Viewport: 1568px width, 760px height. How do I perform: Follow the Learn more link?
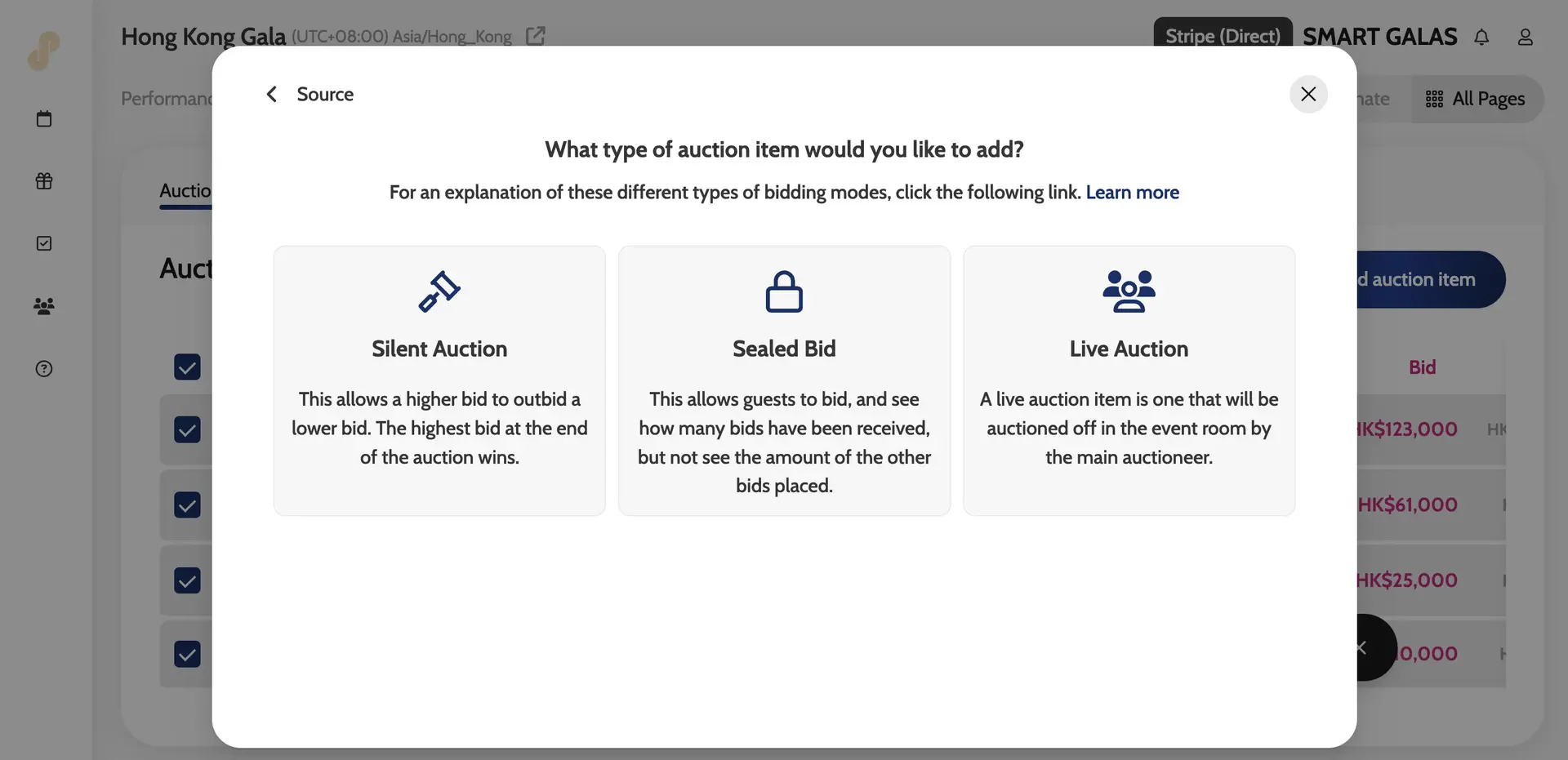click(1132, 193)
